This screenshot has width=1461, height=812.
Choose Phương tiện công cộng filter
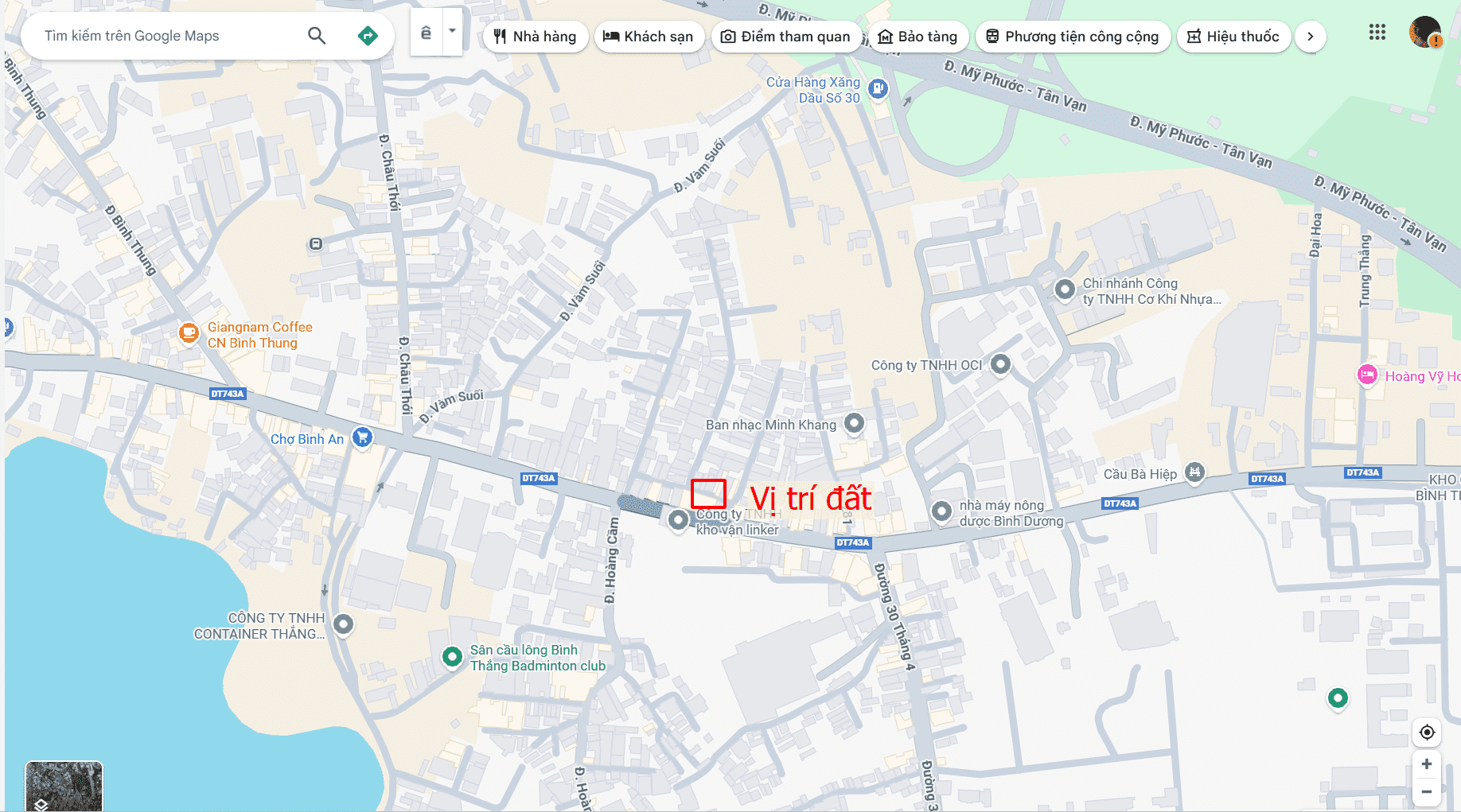1073,37
